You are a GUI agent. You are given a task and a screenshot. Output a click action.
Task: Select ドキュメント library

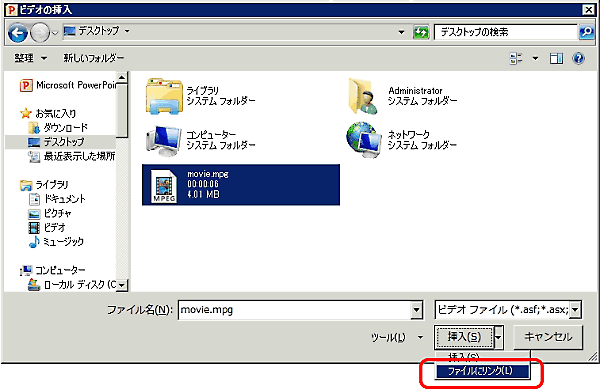[57, 199]
